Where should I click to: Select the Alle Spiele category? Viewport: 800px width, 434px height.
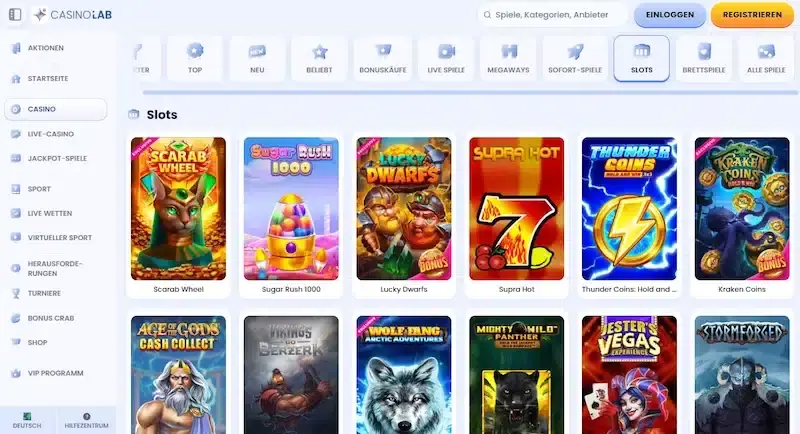(766, 59)
